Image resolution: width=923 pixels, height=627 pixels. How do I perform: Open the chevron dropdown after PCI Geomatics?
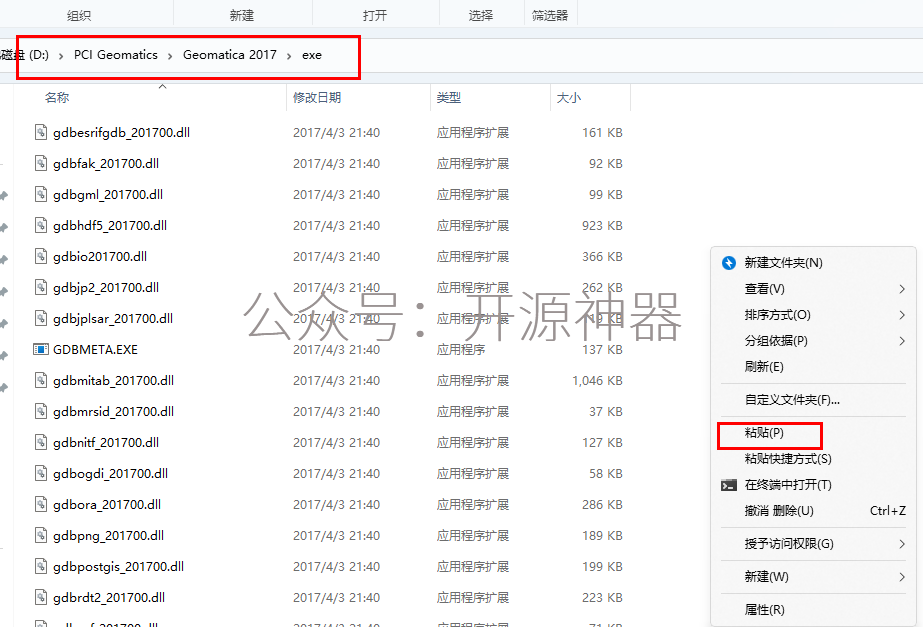170,56
